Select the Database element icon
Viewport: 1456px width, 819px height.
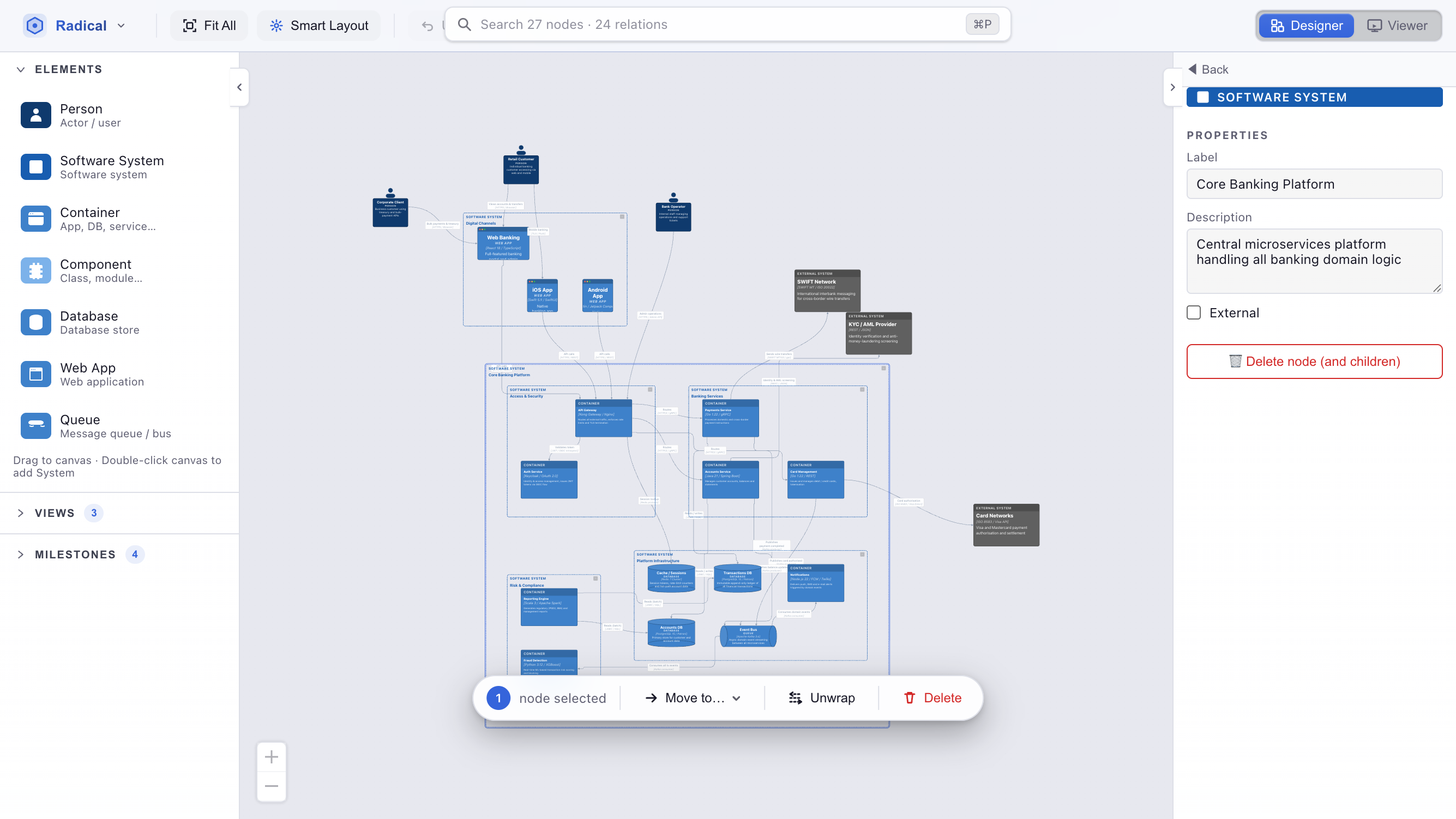click(35, 322)
